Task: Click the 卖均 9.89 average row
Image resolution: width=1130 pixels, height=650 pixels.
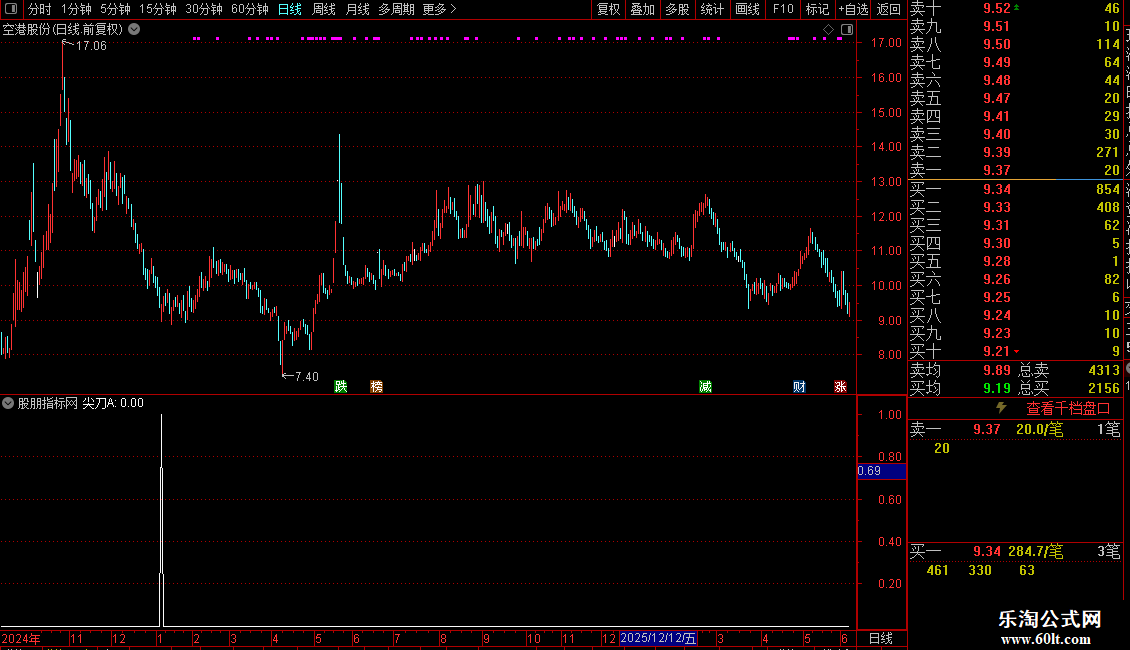Action: coord(960,370)
